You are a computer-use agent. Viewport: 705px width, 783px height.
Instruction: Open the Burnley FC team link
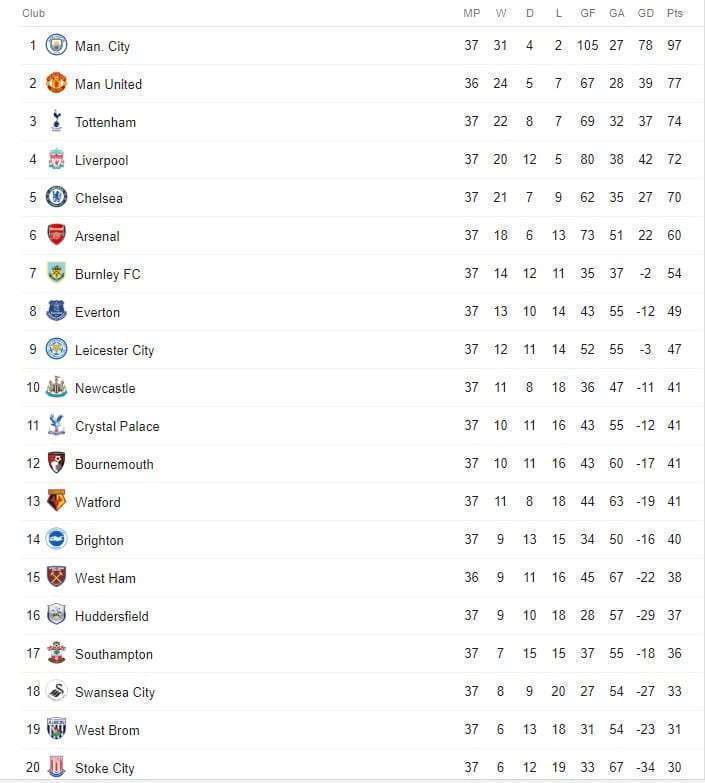pyautogui.click(x=108, y=274)
